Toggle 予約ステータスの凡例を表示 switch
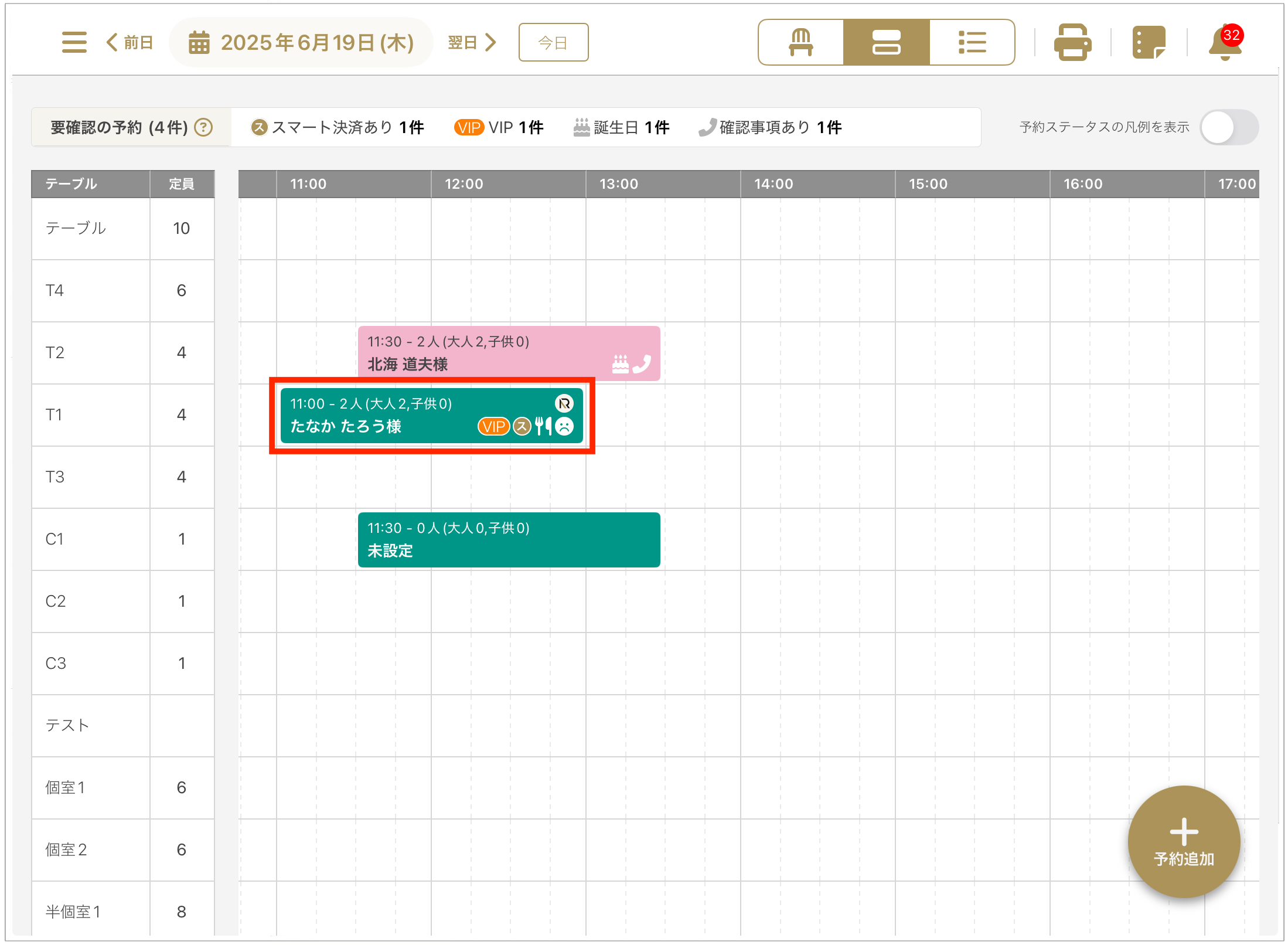This screenshot has height=945, width=1288. (x=1228, y=127)
